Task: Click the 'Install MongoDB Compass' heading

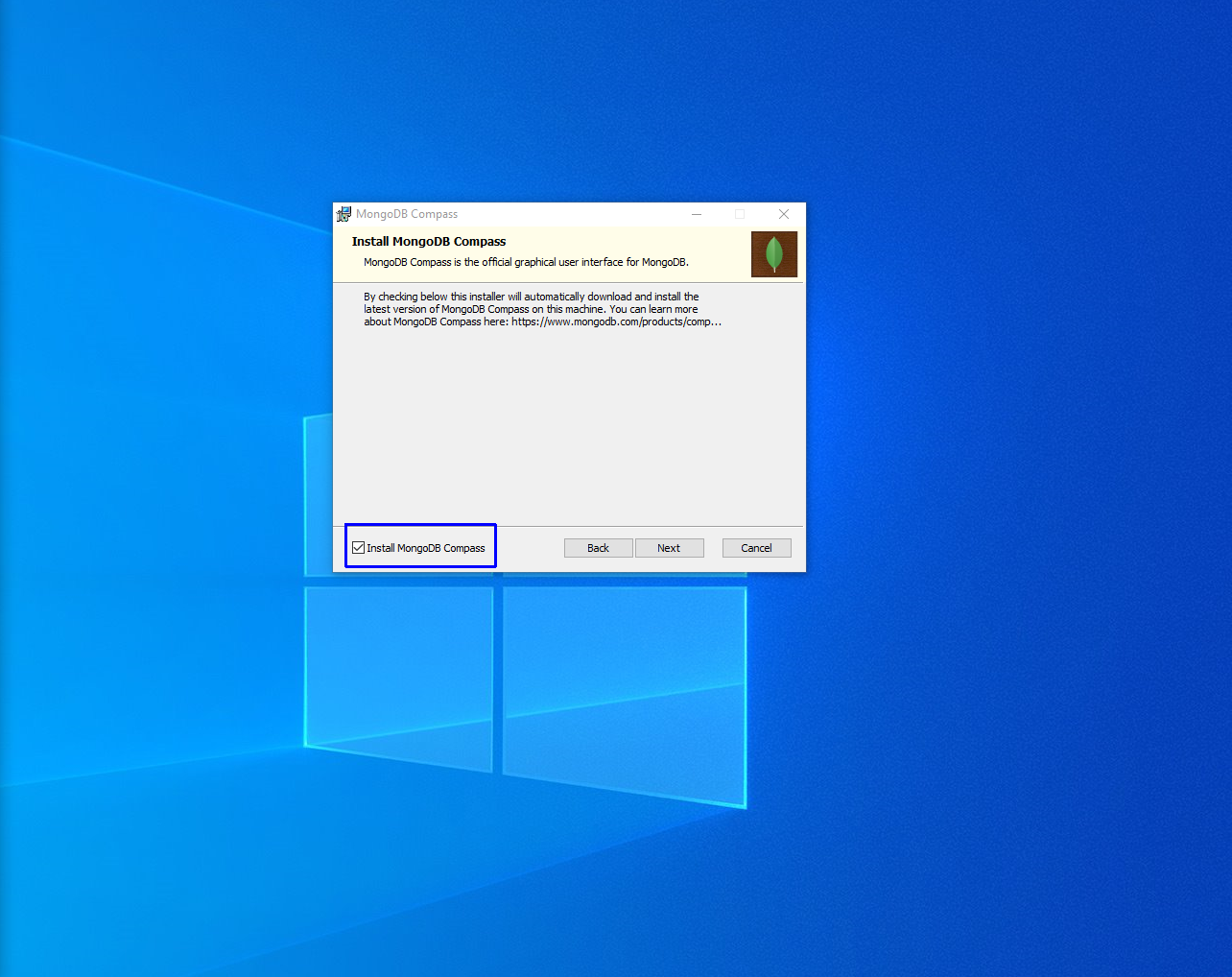Action: point(429,242)
